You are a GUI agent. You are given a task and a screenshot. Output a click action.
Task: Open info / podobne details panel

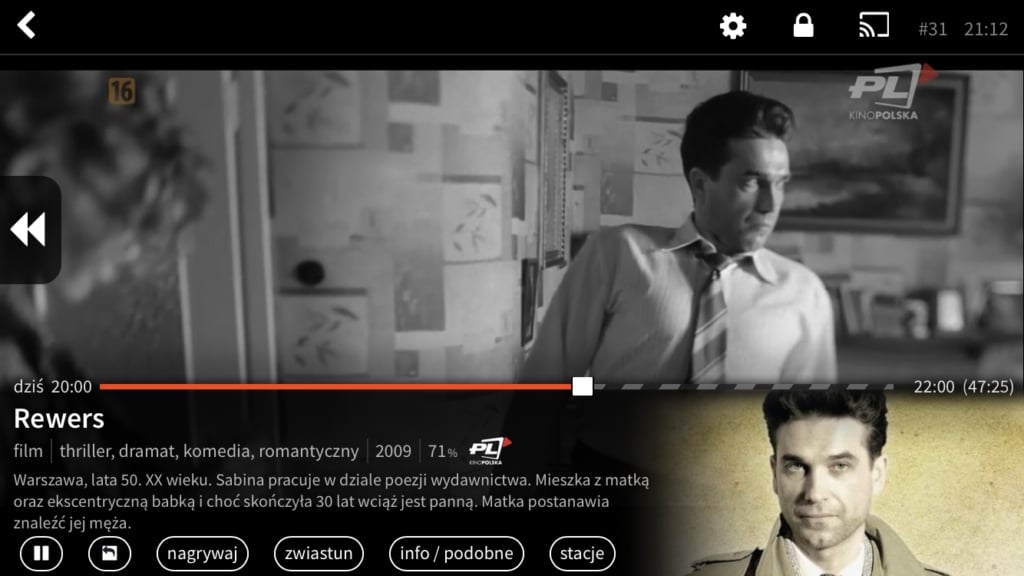tap(457, 553)
